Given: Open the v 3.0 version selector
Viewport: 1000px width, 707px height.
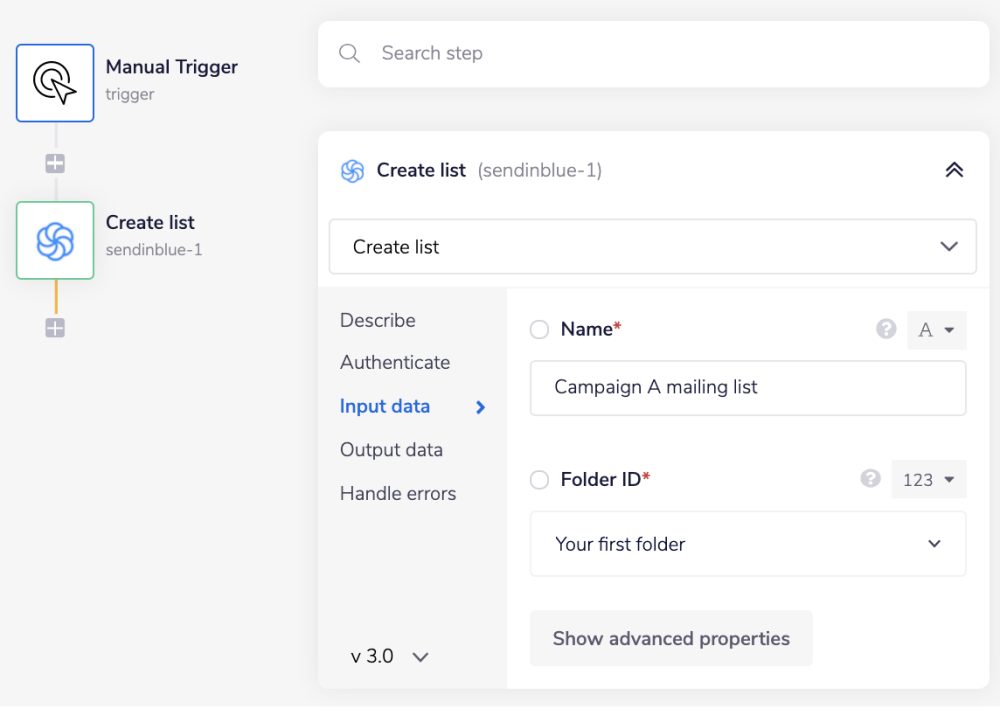Looking at the screenshot, I should click(x=390, y=657).
